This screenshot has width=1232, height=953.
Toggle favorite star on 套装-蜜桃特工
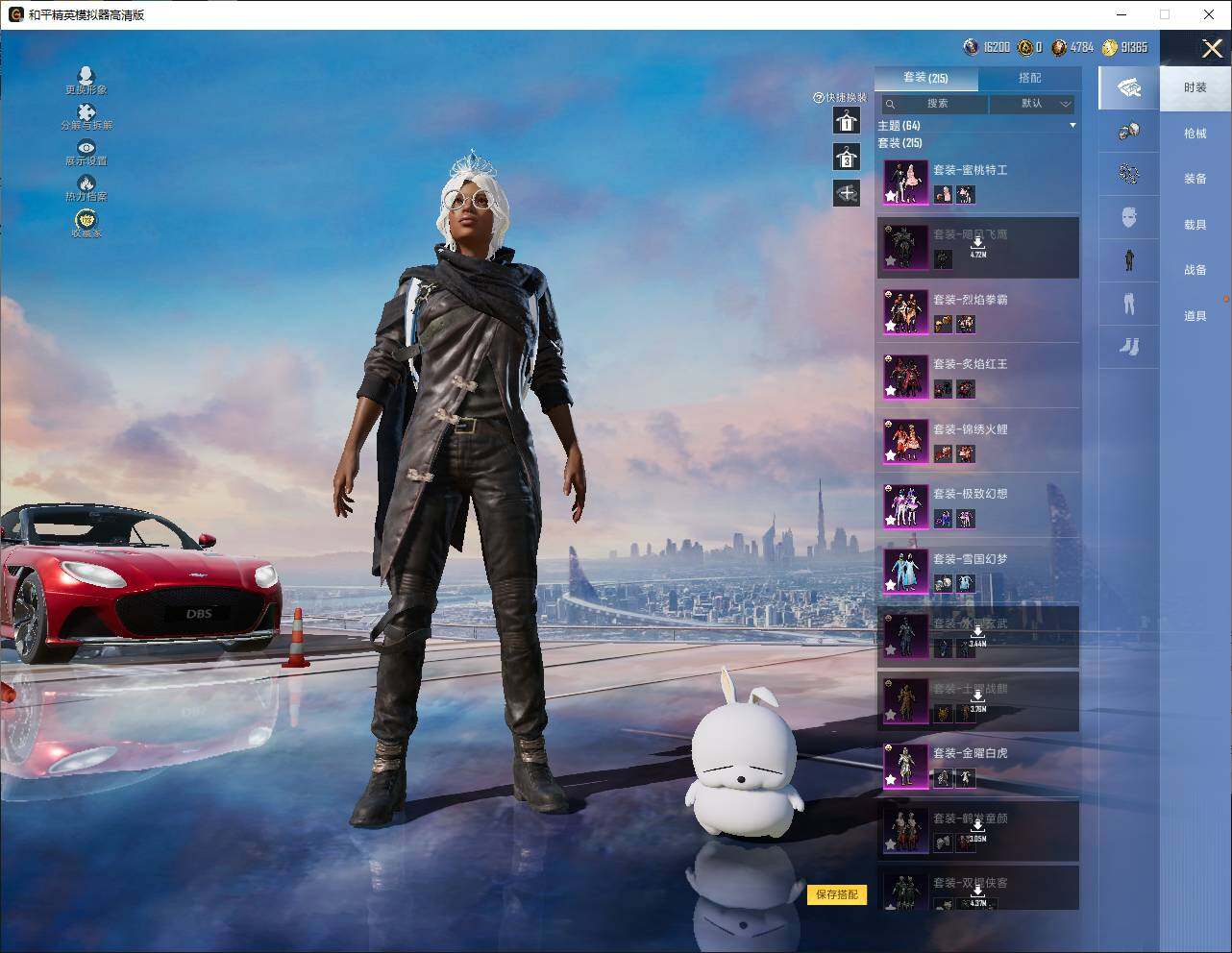click(891, 196)
